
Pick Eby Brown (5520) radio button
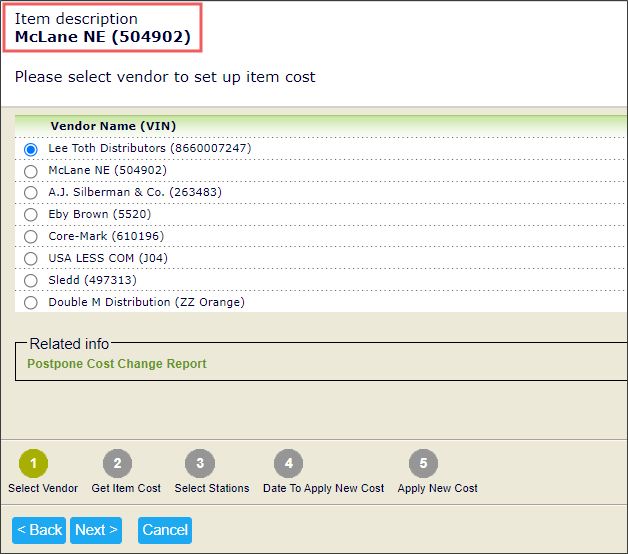point(31,215)
